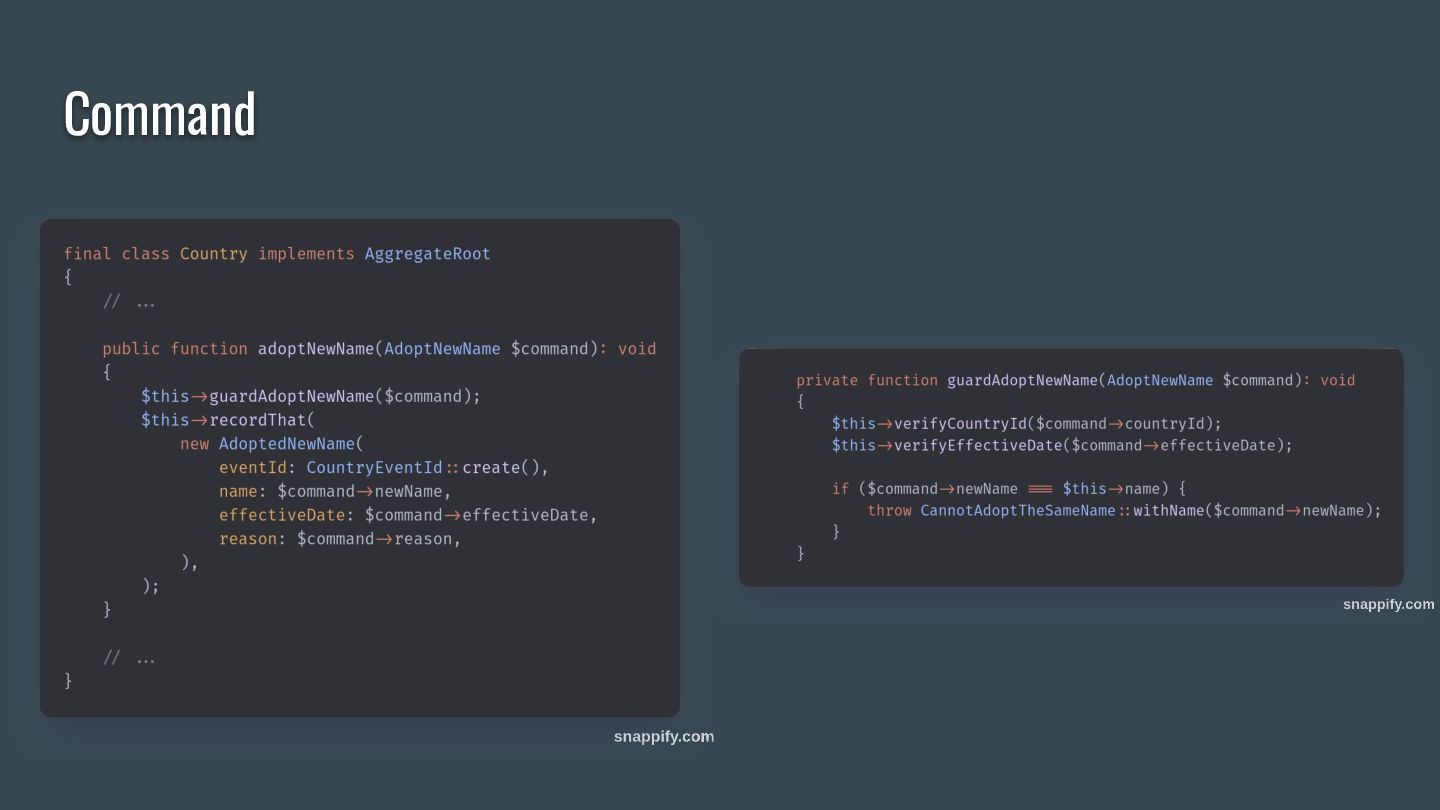The height and width of the screenshot is (810, 1440).
Task: Click the '$this->verifyEffectiveDate(...)' line
Action: tap(1062, 445)
